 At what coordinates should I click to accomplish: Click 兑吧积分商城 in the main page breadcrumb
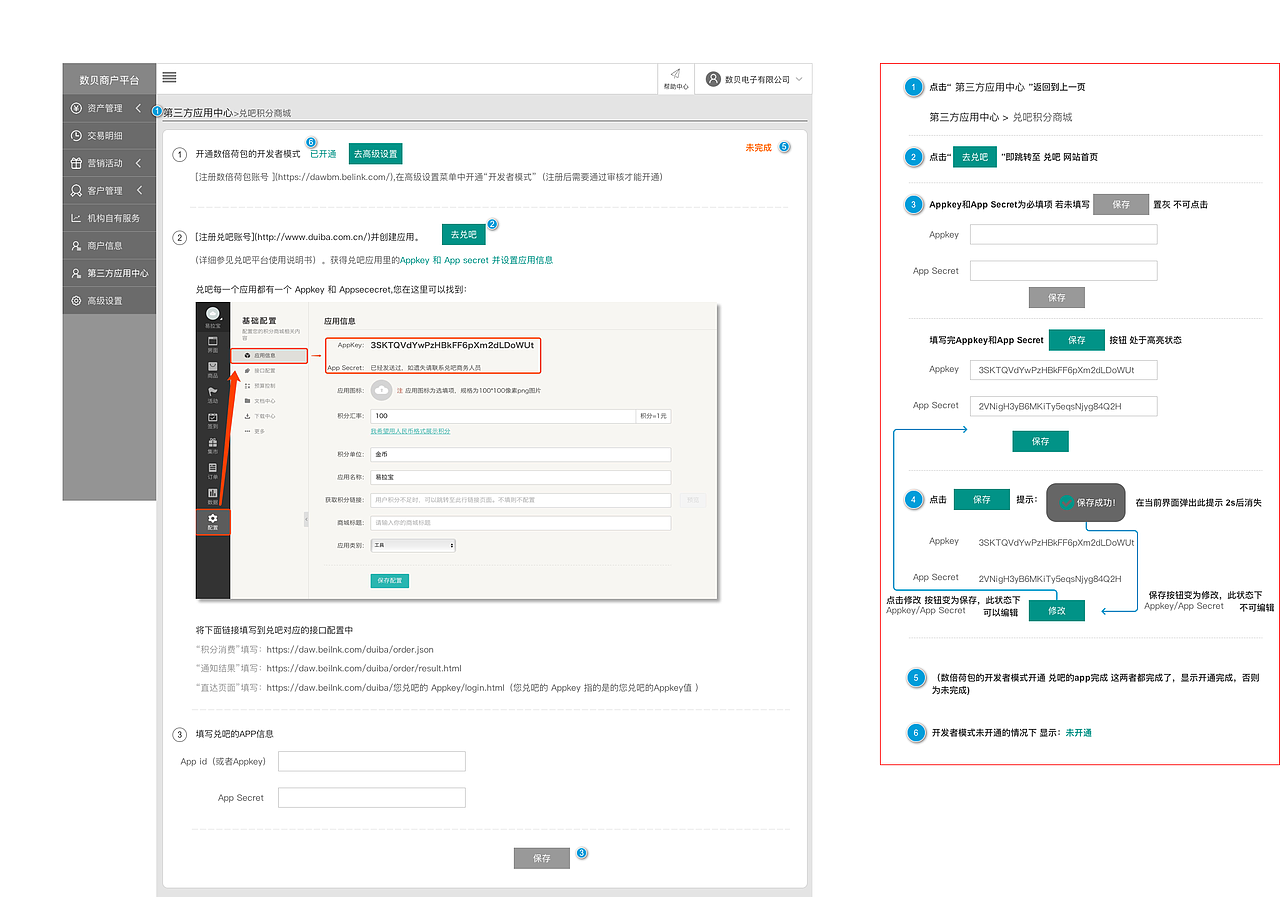(265, 114)
